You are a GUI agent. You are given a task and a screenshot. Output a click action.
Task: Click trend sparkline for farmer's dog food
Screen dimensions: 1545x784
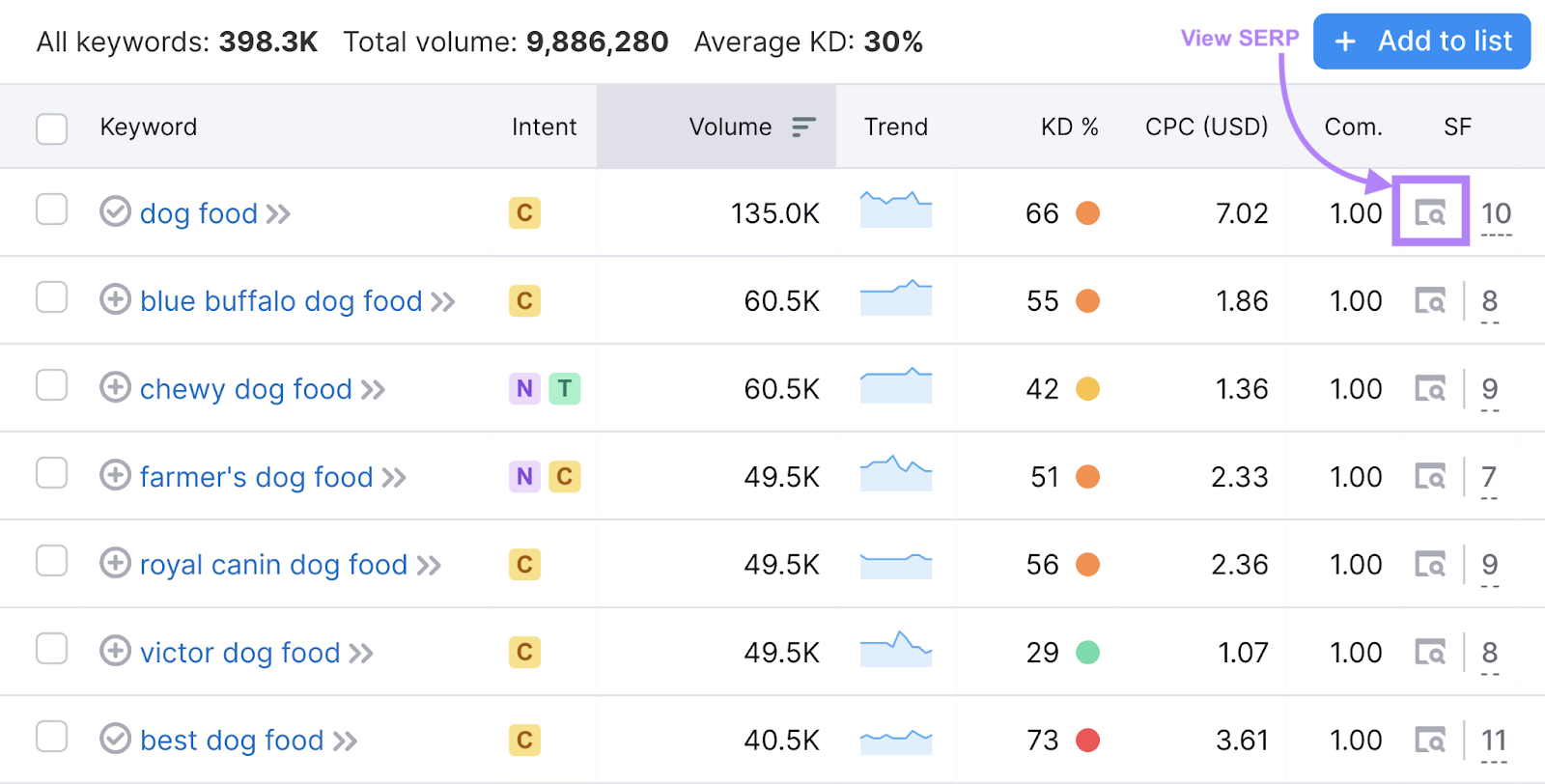coord(895,473)
